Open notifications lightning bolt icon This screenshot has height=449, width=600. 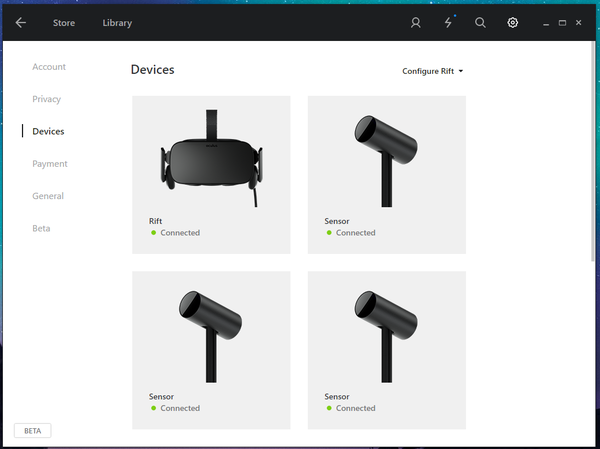coord(448,23)
